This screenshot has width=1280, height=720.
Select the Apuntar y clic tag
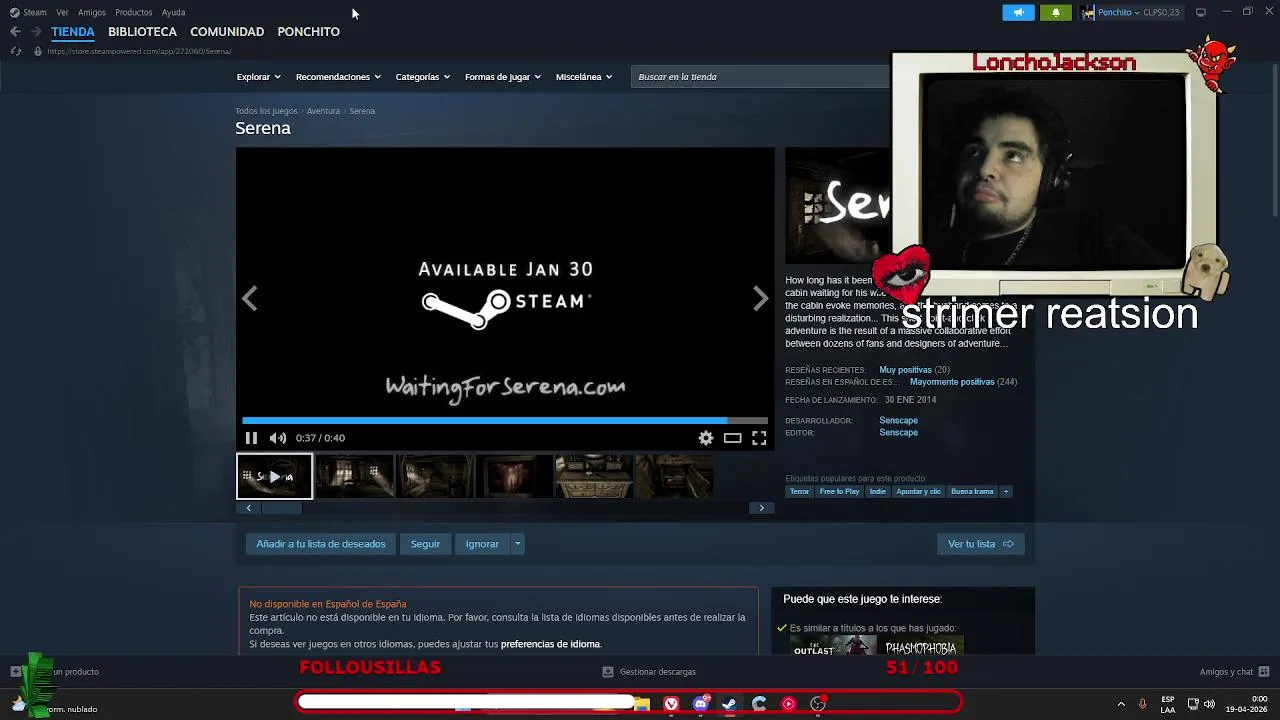pos(918,492)
